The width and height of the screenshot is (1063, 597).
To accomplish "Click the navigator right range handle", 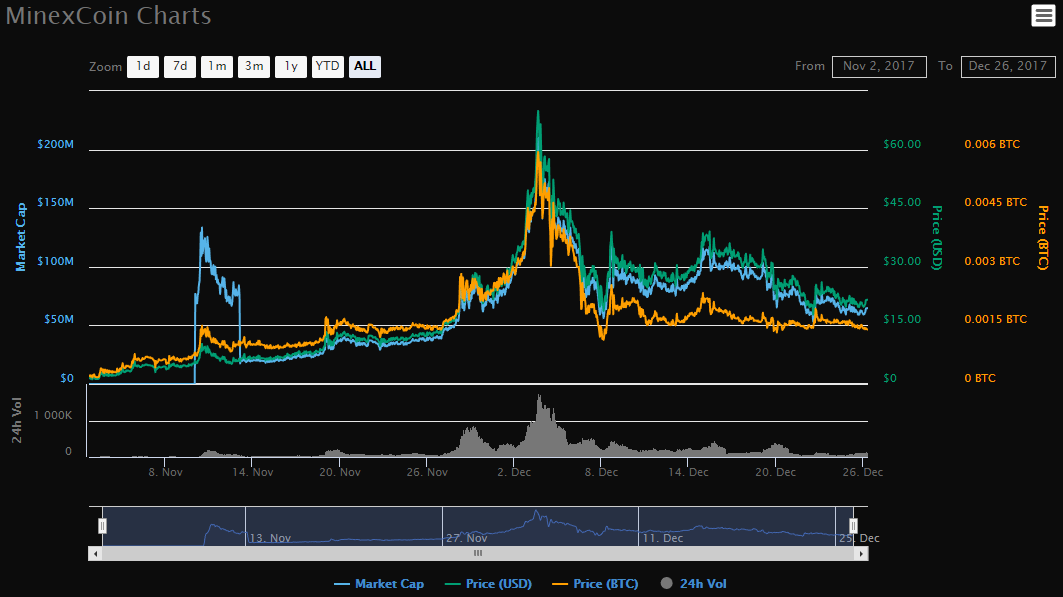I will 853,526.
